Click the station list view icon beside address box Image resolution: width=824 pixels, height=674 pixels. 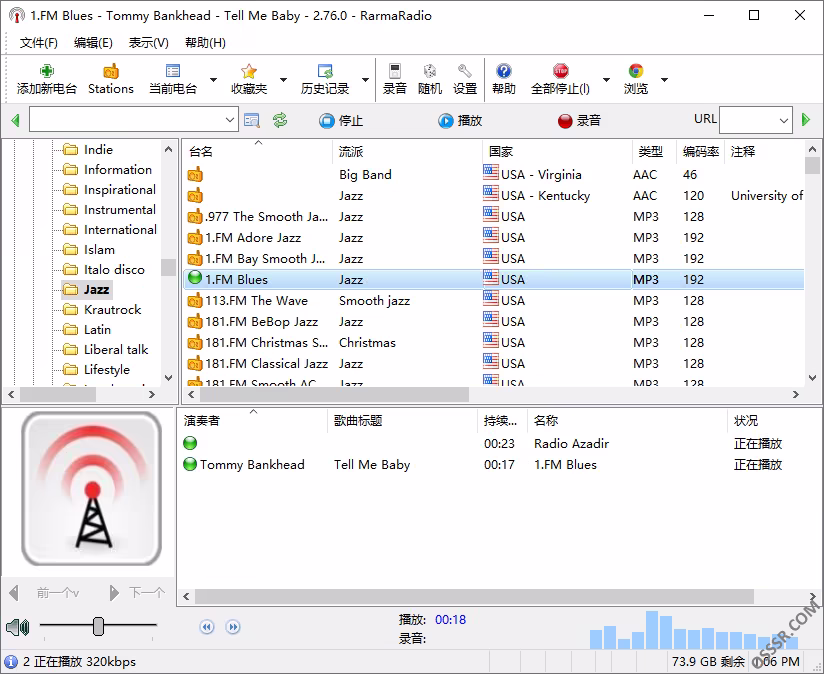click(252, 120)
